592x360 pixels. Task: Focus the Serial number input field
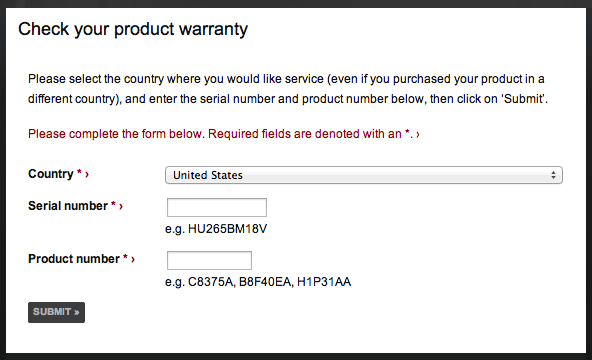217,207
